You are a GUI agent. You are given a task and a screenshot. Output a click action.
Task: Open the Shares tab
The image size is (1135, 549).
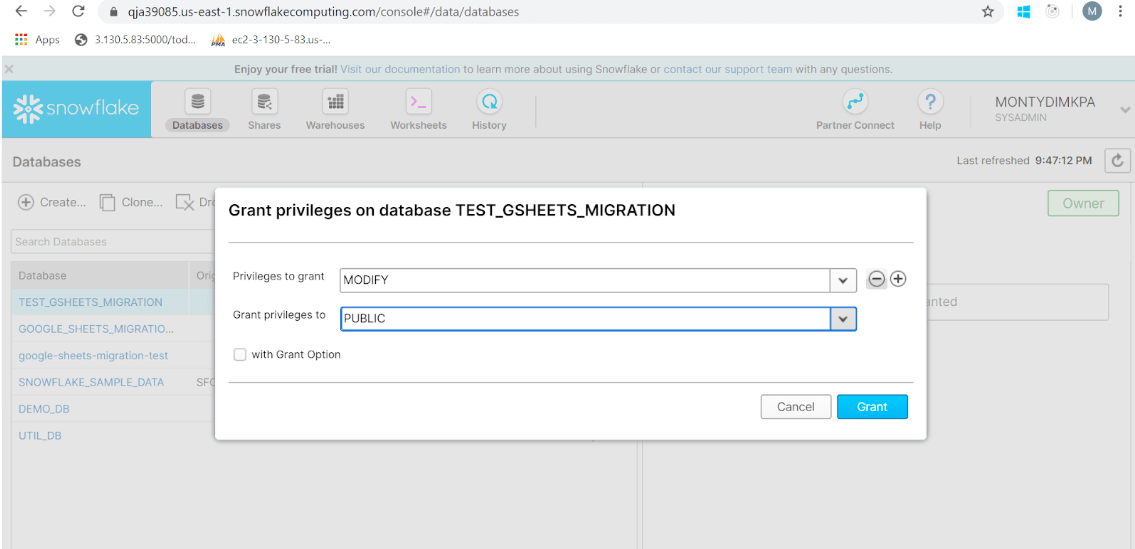[264, 111]
